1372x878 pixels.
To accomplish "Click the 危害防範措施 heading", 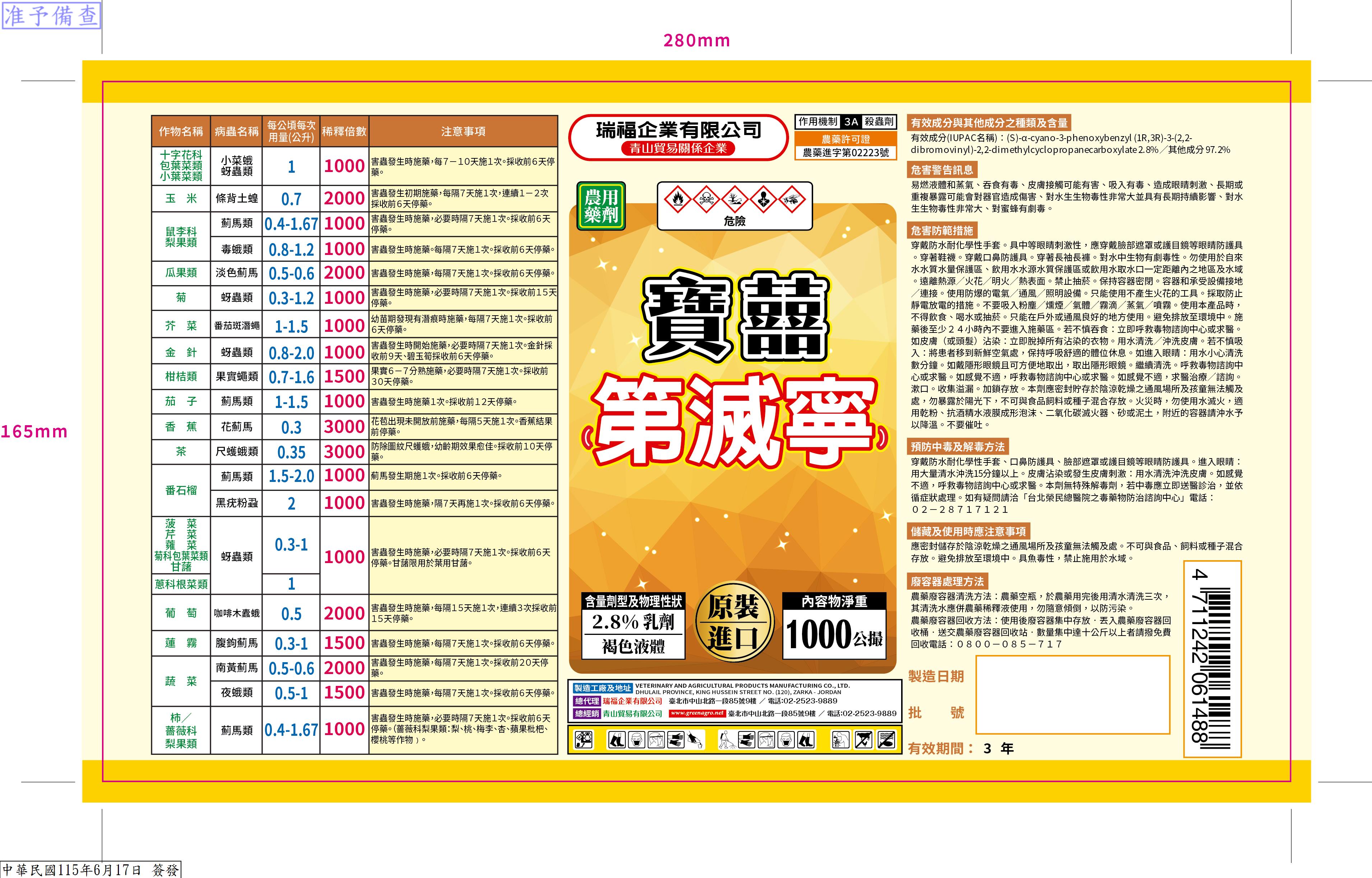I will (942, 231).
